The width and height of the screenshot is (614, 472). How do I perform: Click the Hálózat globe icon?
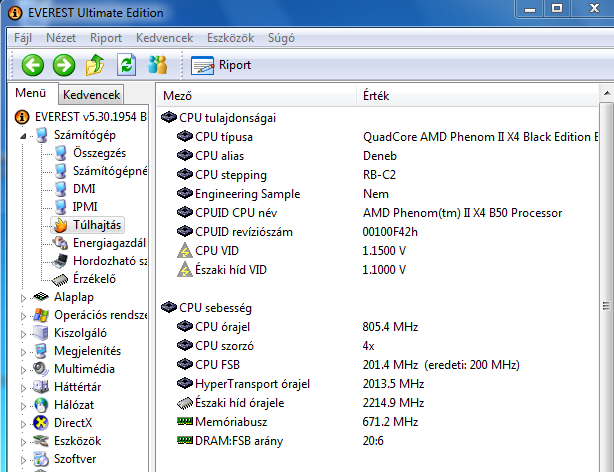(x=41, y=405)
